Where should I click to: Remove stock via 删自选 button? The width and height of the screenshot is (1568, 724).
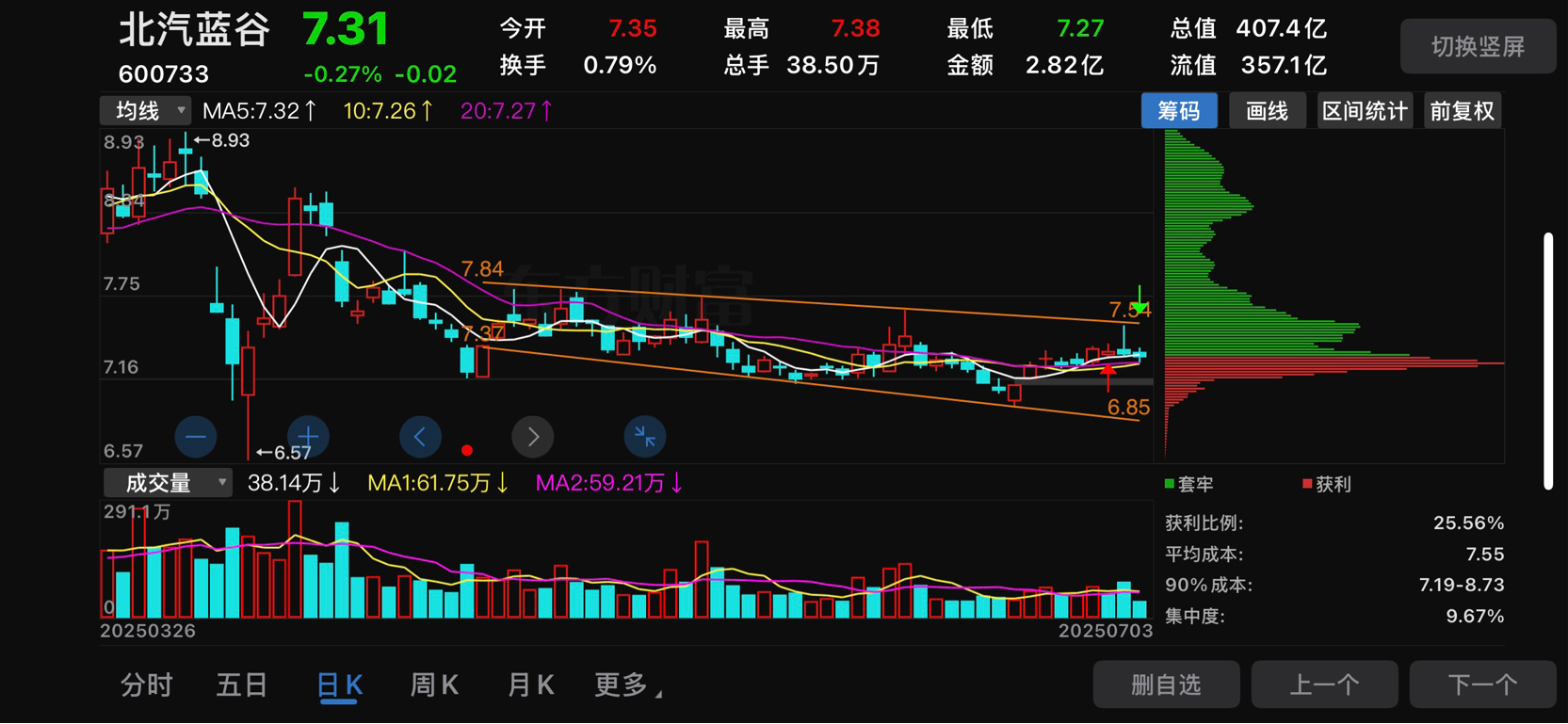point(1166,684)
